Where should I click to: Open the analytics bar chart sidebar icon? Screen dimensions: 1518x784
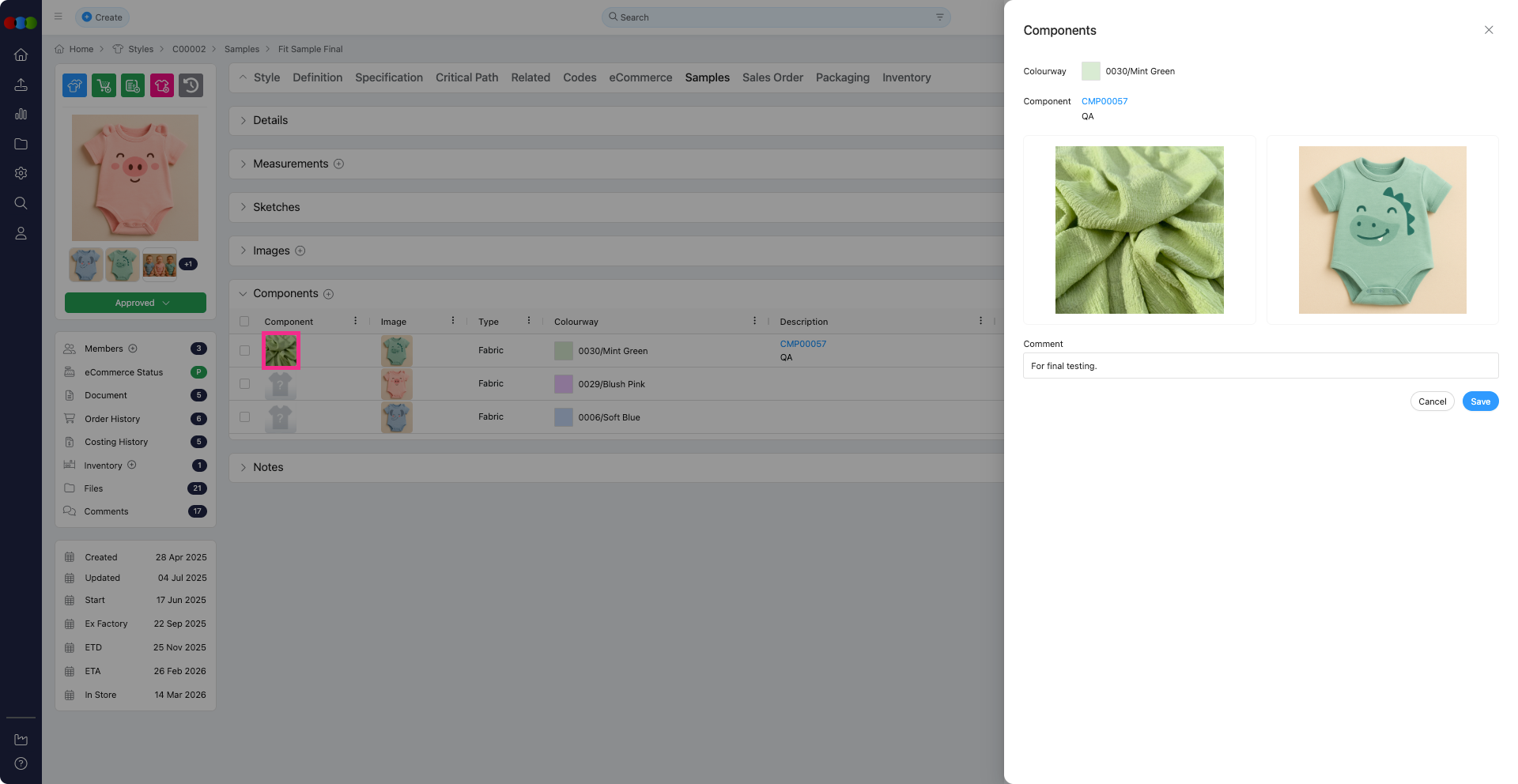pos(21,114)
